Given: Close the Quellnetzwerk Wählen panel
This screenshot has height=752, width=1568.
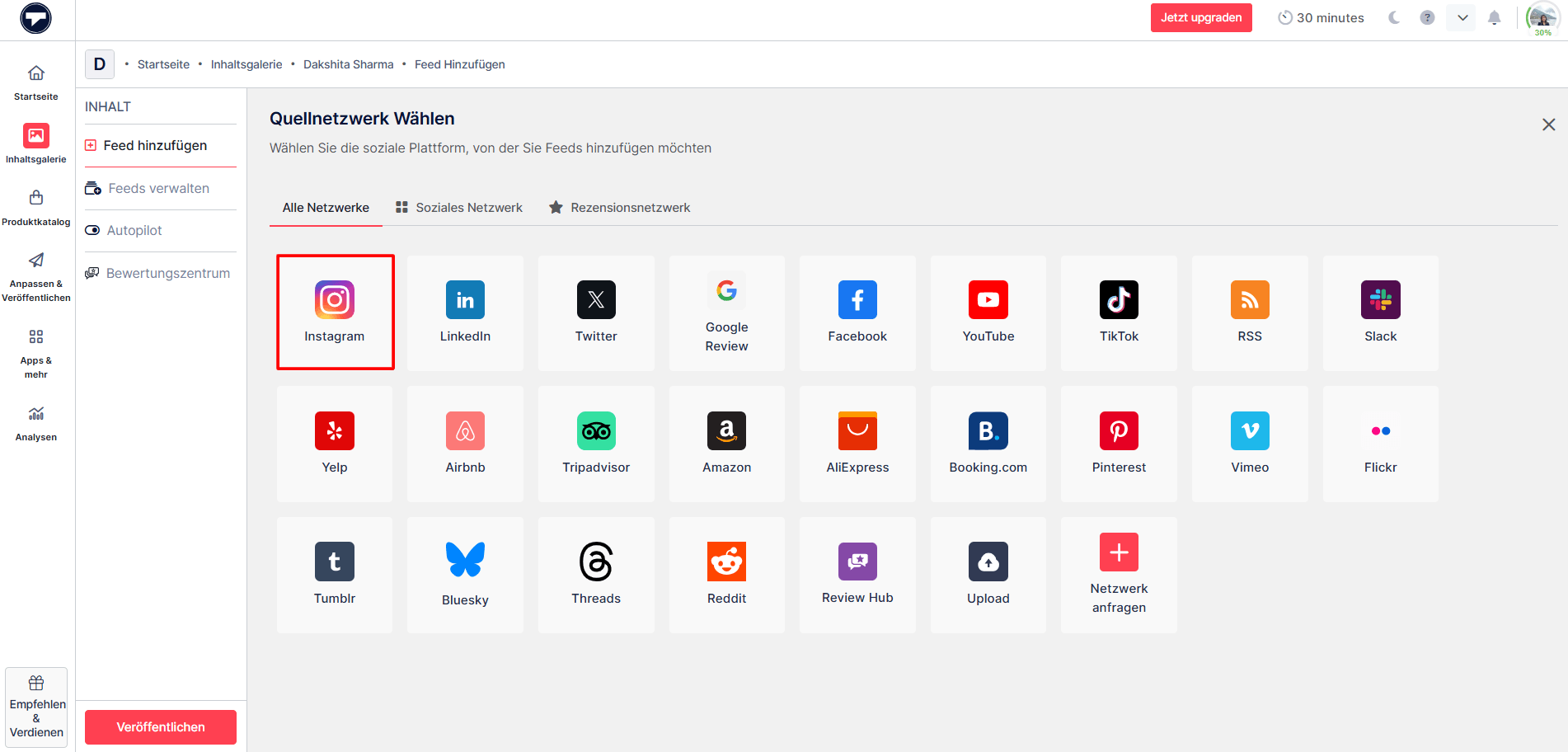Looking at the screenshot, I should [x=1548, y=125].
